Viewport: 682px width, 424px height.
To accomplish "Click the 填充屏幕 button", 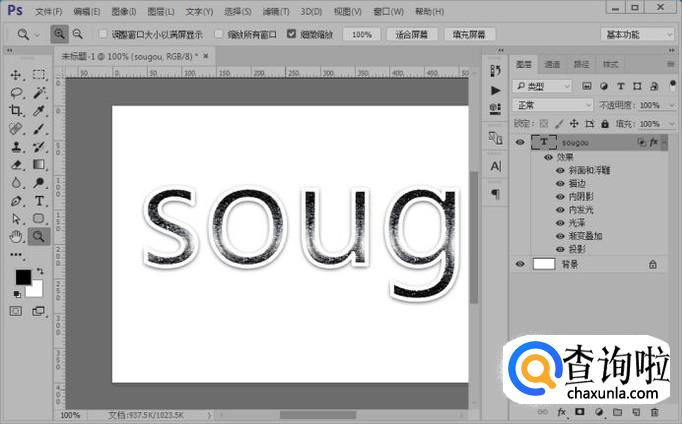I will click(469, 34).
